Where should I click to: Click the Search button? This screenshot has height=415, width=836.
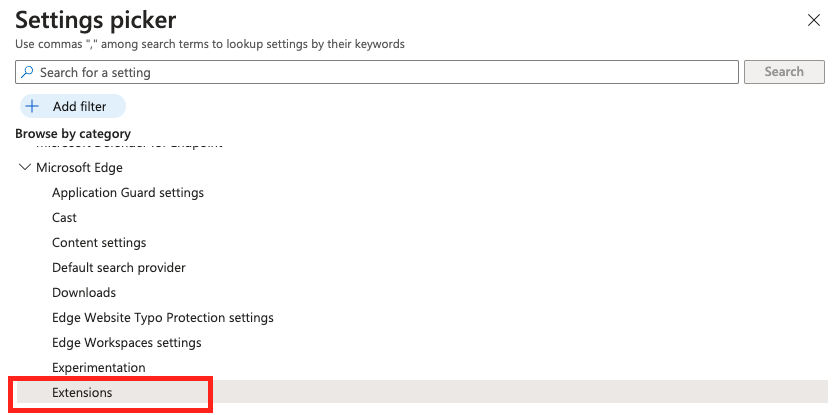coord(784,72)
